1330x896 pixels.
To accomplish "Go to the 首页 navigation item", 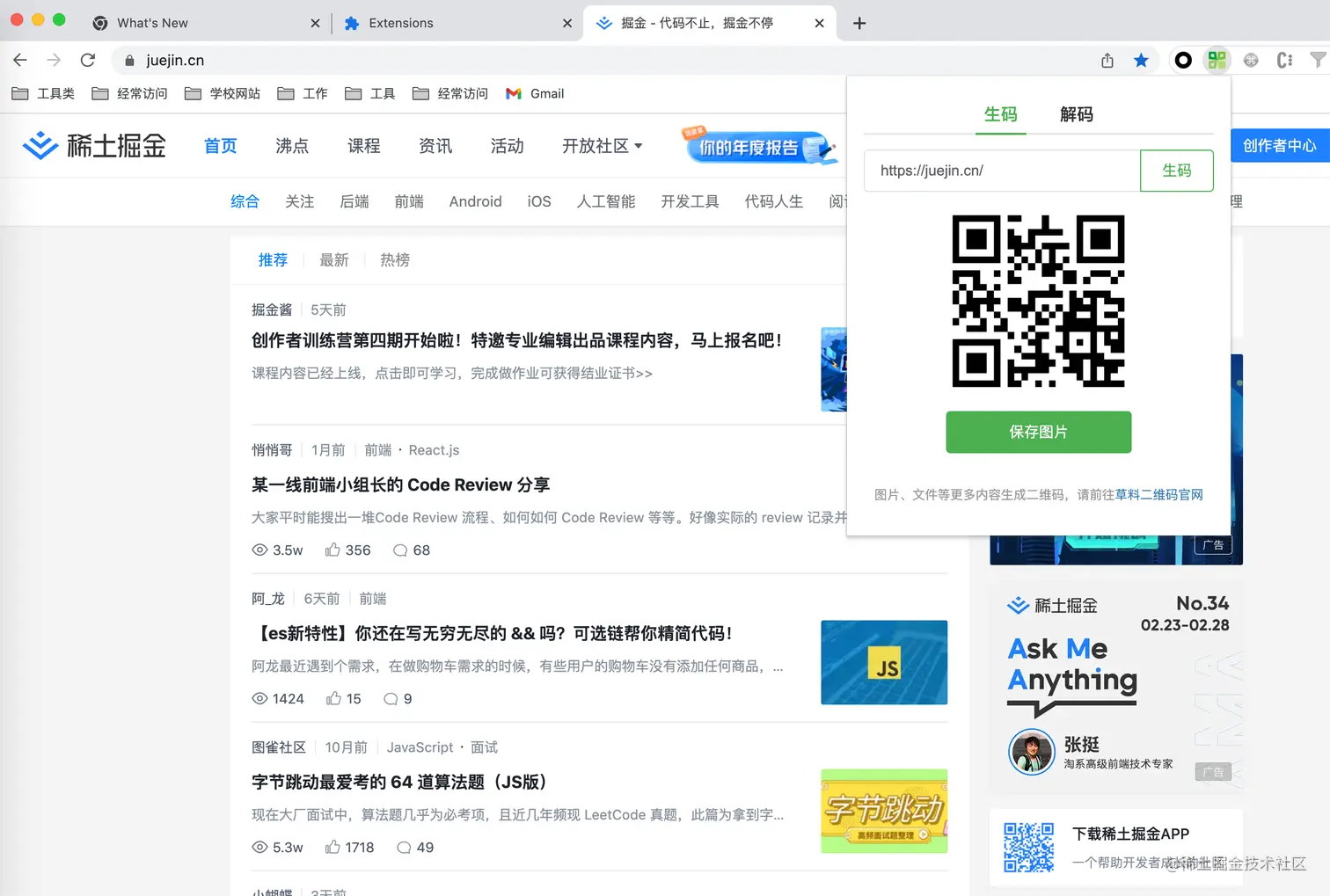I will click(221, 146).
